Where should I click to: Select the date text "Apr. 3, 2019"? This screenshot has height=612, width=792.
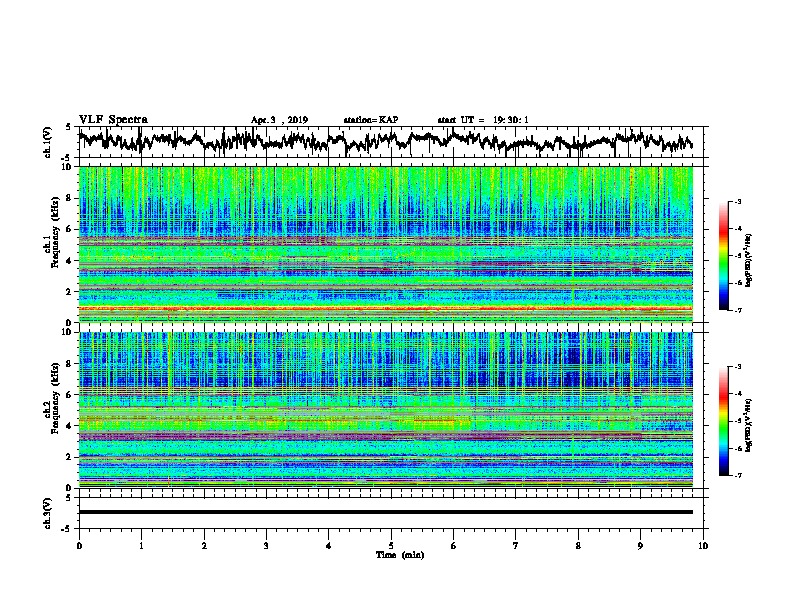click(x=279, y=120)
